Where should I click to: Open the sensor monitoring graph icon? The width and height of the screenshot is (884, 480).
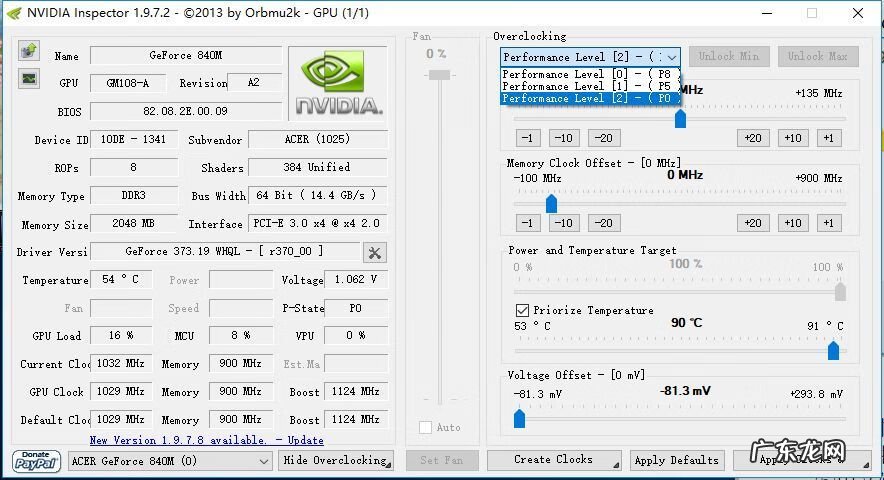tap(29, 78)
